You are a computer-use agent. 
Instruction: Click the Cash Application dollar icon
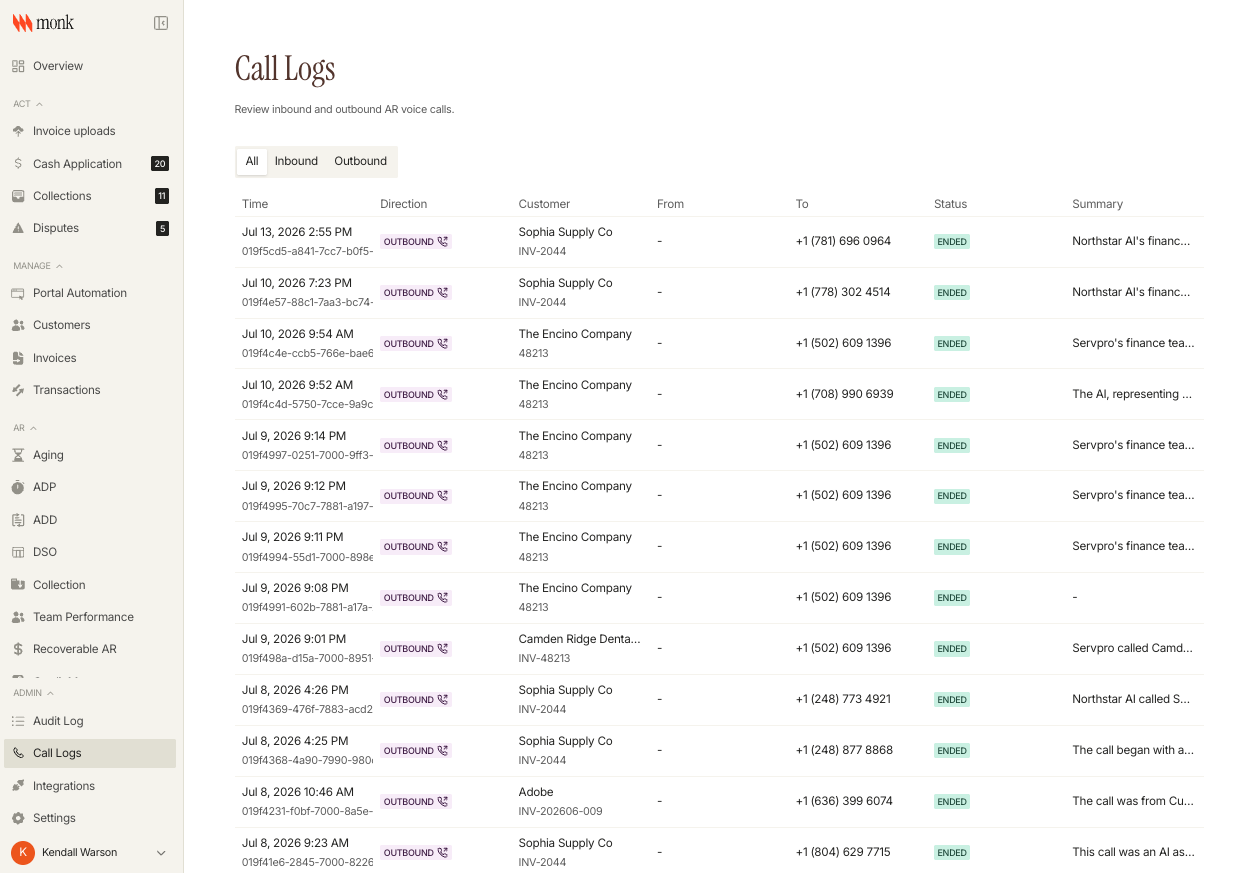pos(18,163)
